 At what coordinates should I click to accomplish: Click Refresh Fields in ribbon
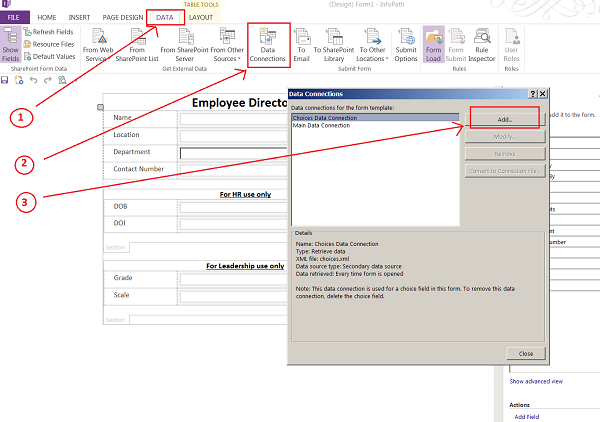click(48, 32)
